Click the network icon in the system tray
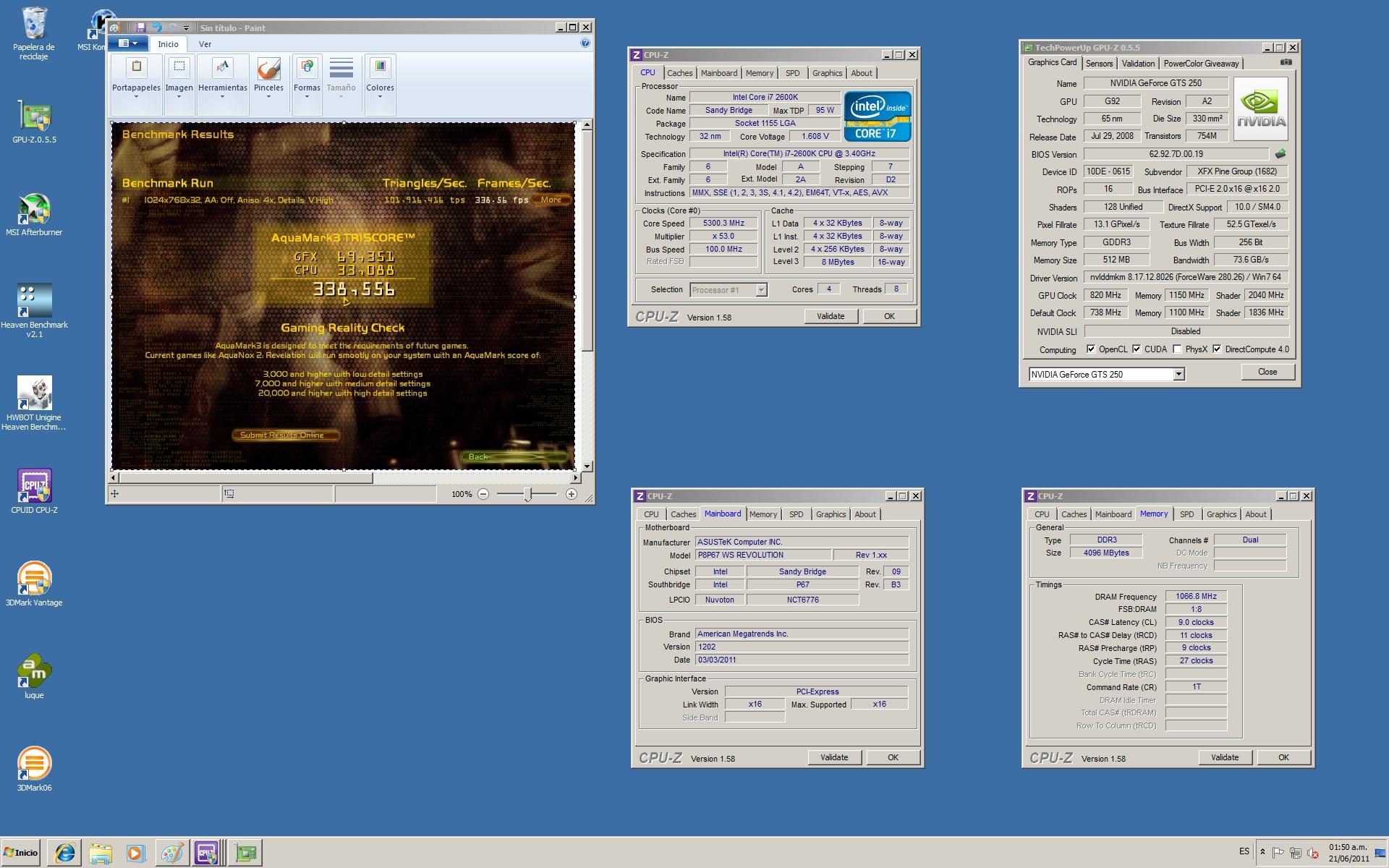 click(1295, 853)
